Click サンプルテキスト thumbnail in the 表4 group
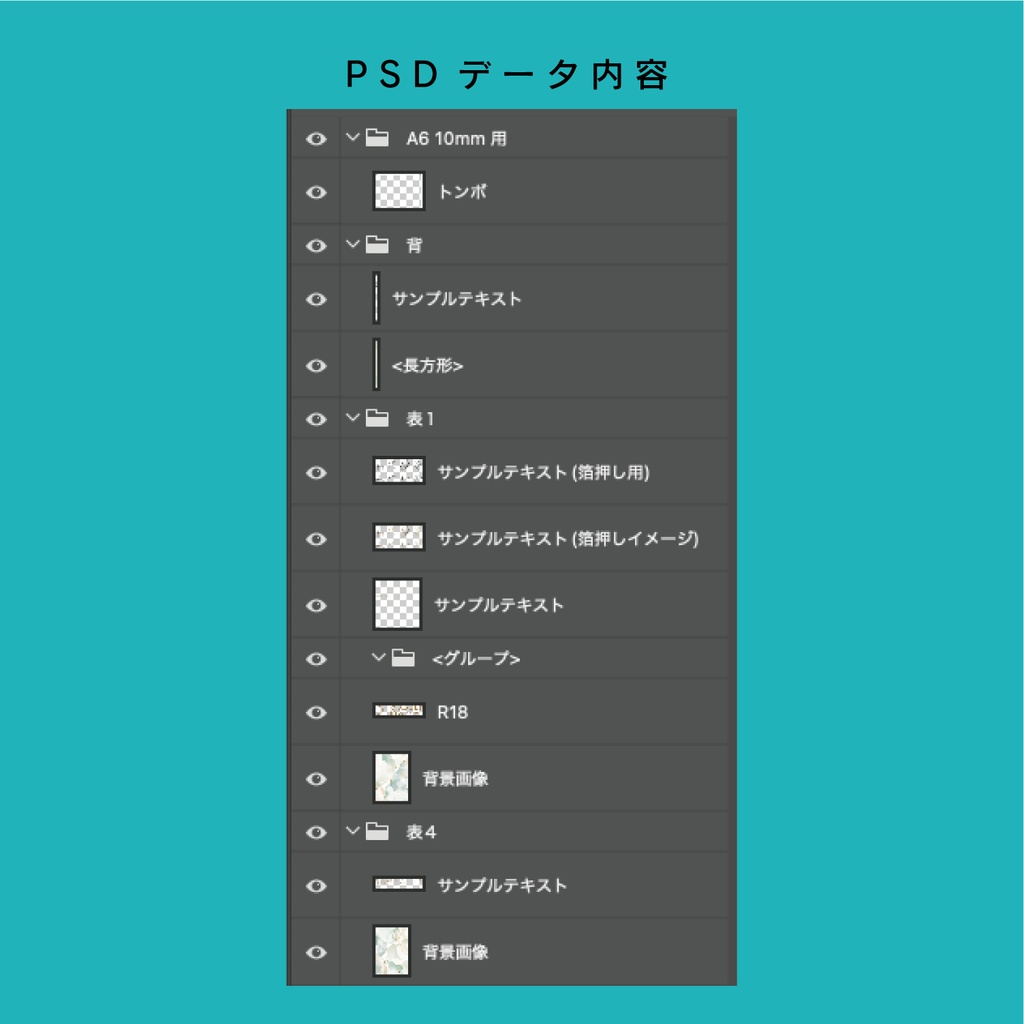The height and width of the screenshot is (1024, 1024). (398, 884)
